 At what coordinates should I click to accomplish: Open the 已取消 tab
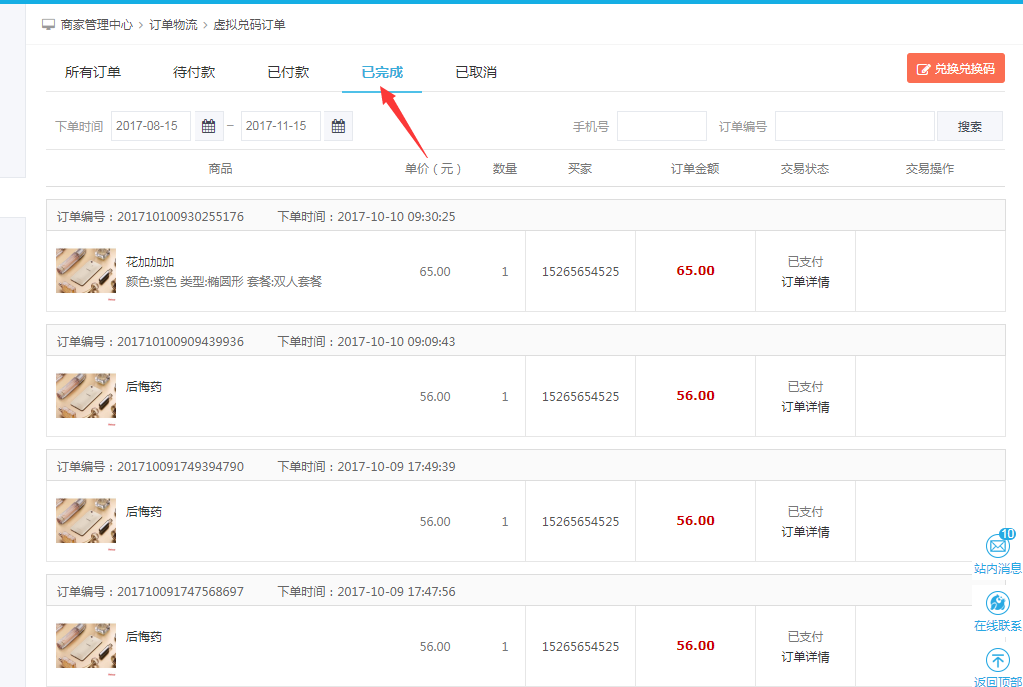pyautogui.click(x=476, y=72)
